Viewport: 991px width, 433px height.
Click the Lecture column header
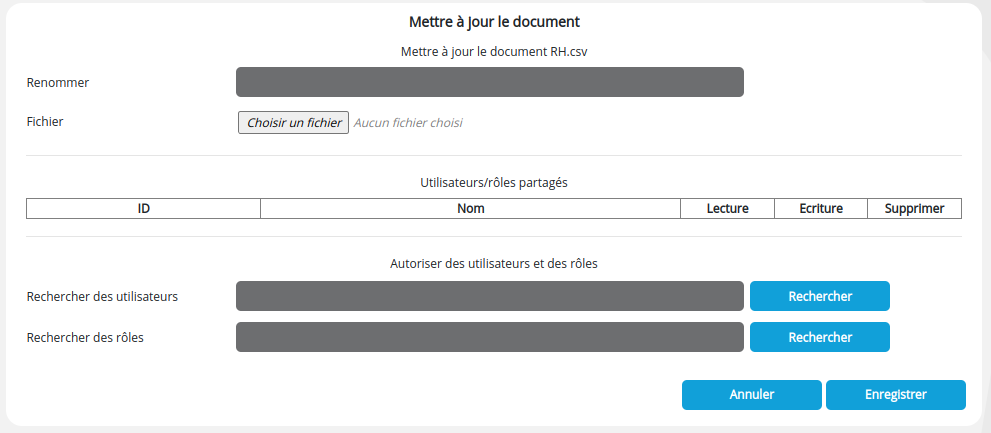(727, 208)
